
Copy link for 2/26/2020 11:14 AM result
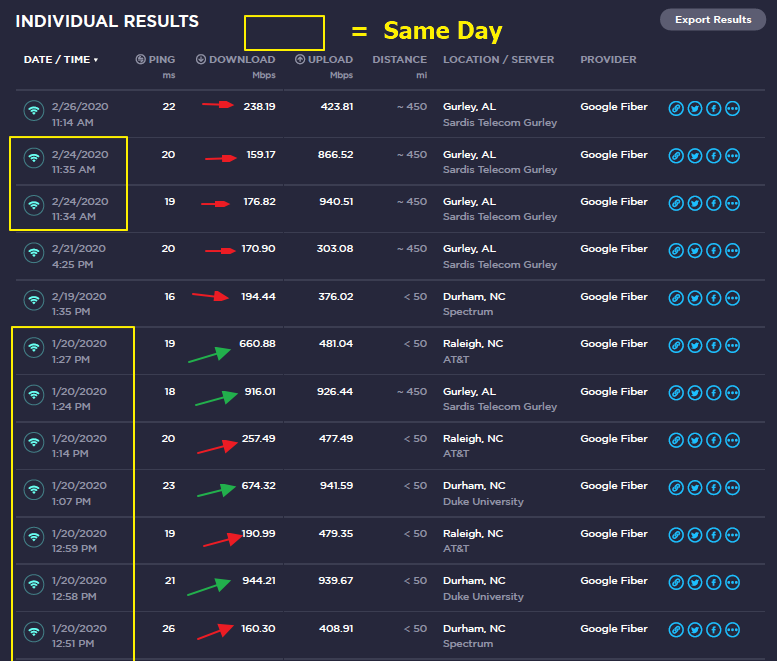pos(676,108)
